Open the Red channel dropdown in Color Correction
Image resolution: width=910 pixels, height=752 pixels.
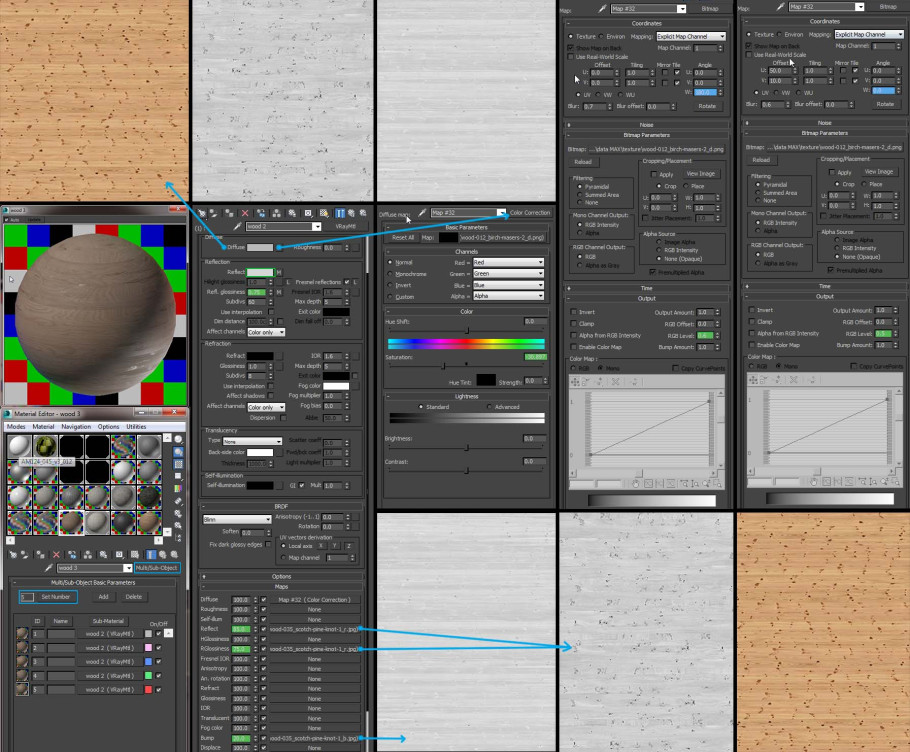[x=508, y=262]
